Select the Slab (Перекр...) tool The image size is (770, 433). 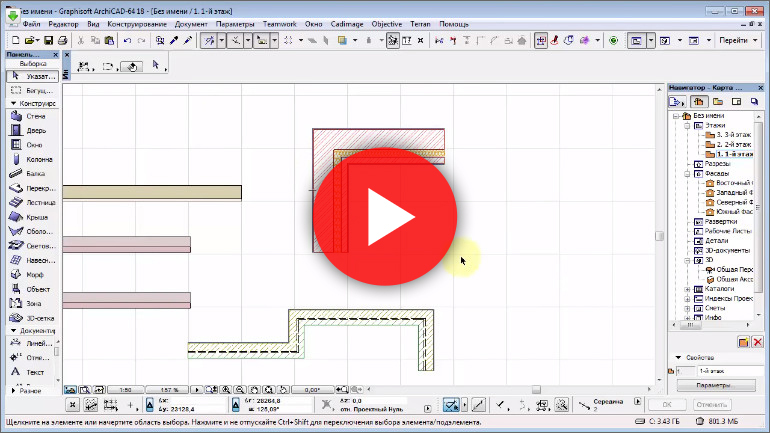(32, 188)
